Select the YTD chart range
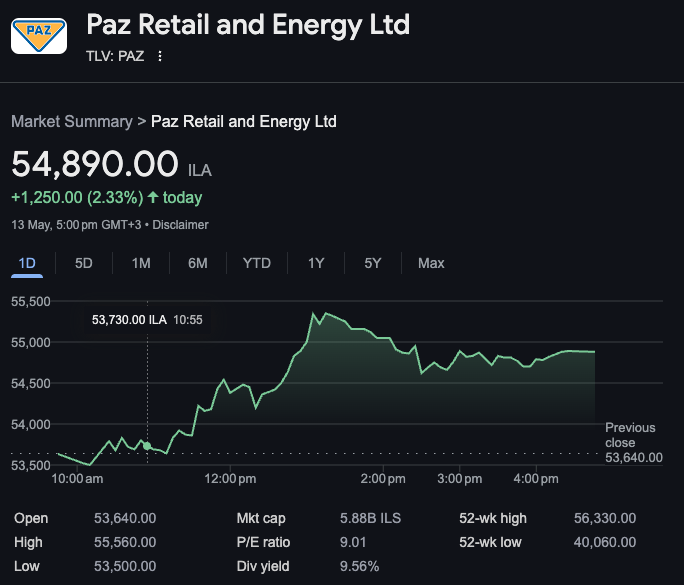The image size is (684, 585). point(257,263)
